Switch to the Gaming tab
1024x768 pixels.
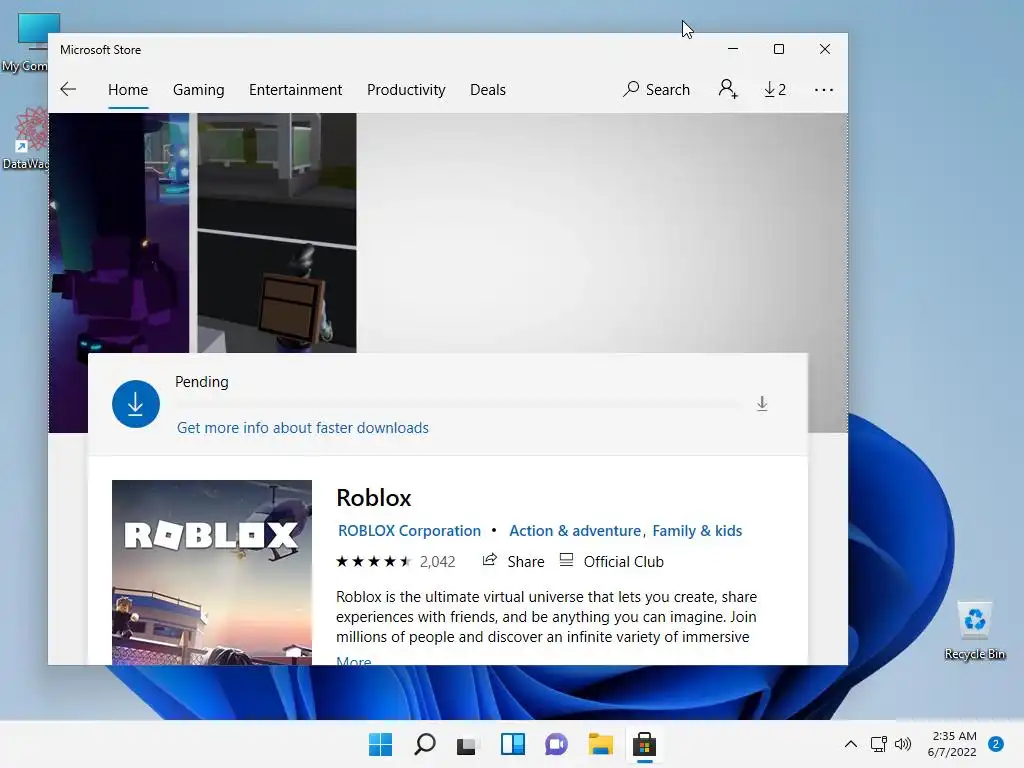pyautogui.click(x=199, y=89)
